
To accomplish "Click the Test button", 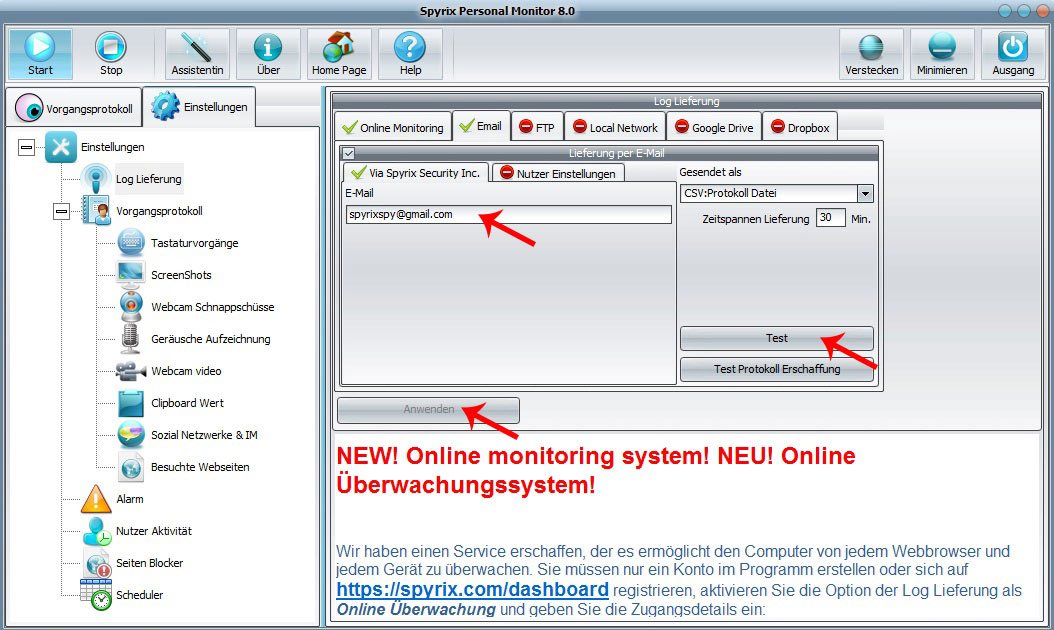I will pos(776,338).
